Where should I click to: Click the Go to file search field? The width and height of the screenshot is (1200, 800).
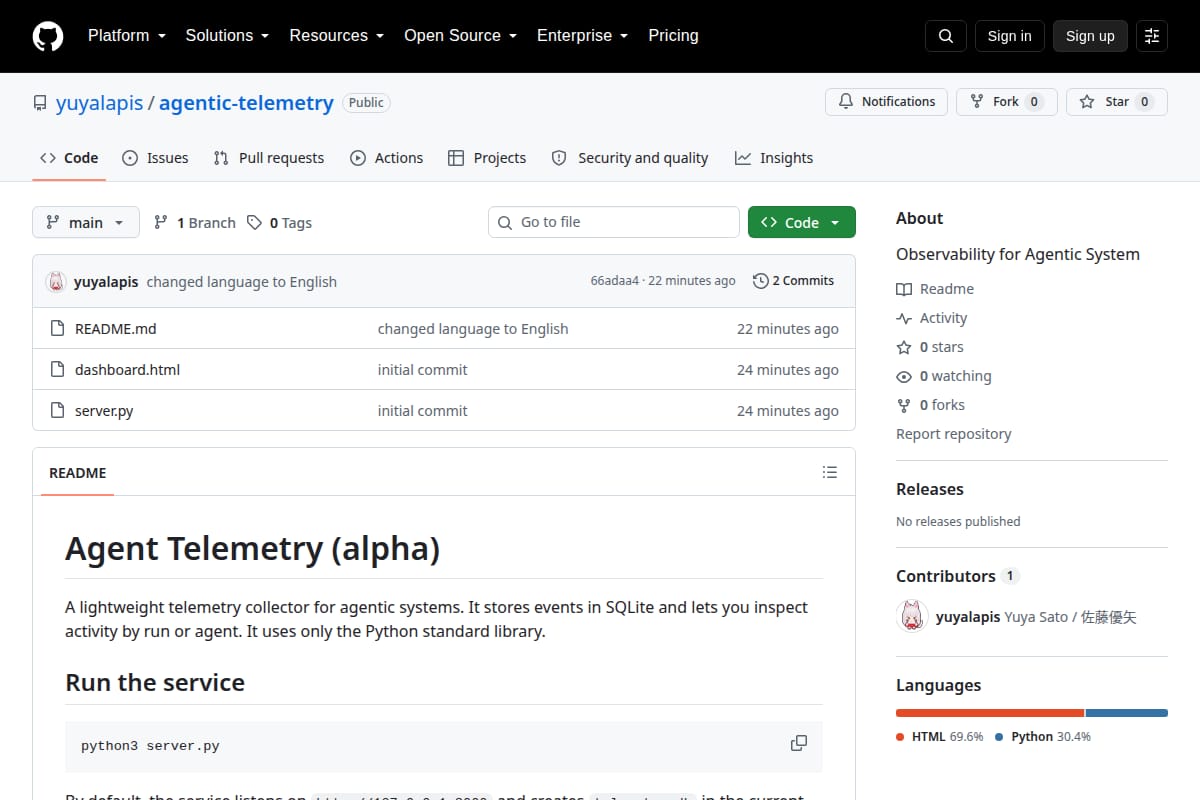point(614,222)
